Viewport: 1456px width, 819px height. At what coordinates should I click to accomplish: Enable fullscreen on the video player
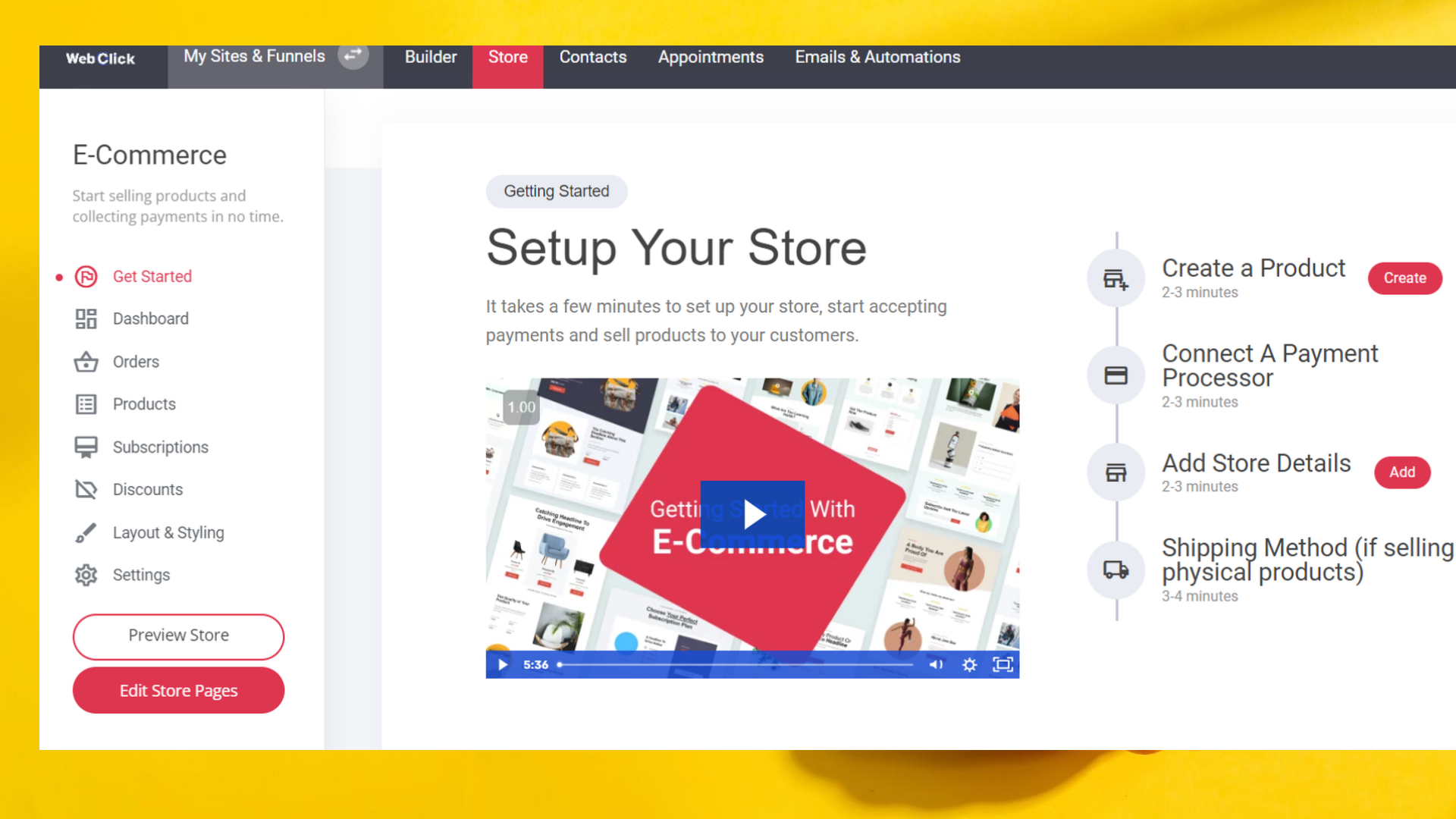click(x=1003, y=664)
